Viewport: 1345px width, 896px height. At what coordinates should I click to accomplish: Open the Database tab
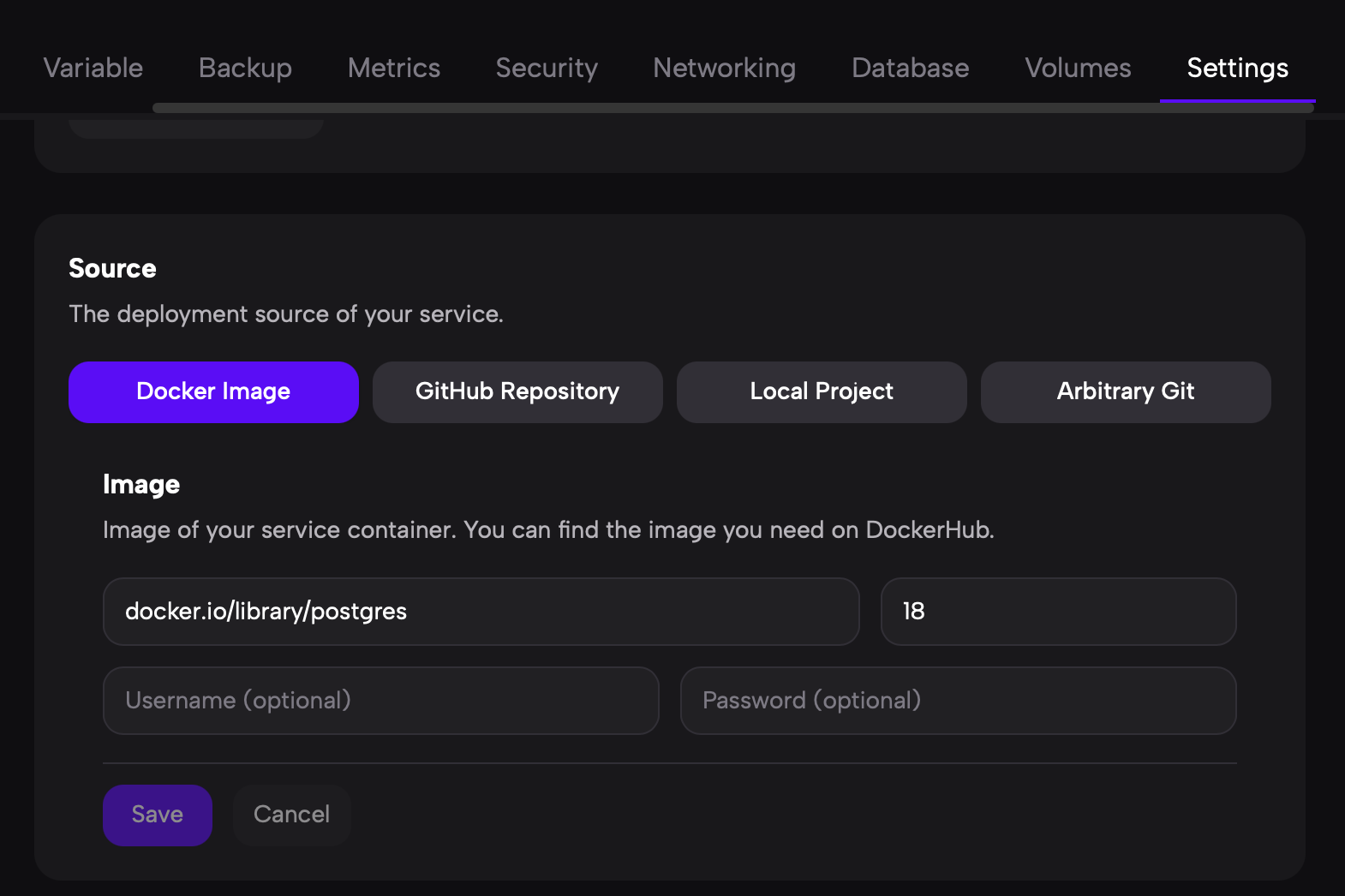click(910, 68)
